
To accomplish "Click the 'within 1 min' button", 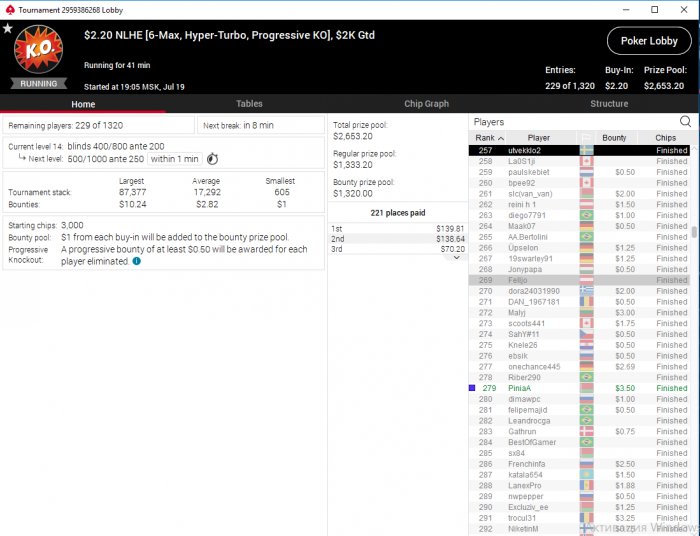I will pos(175,159).
